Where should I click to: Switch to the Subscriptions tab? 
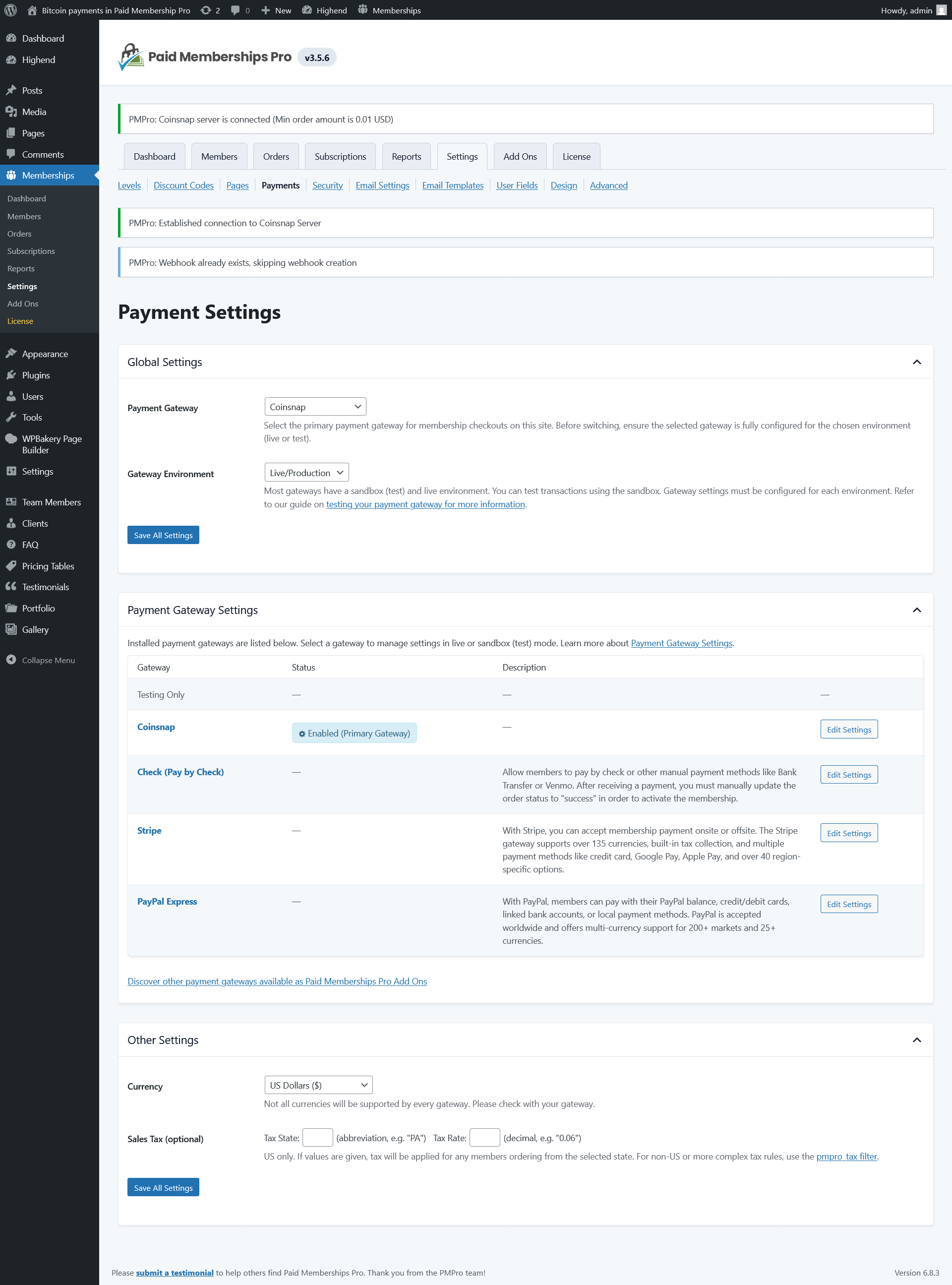point(340,156)
